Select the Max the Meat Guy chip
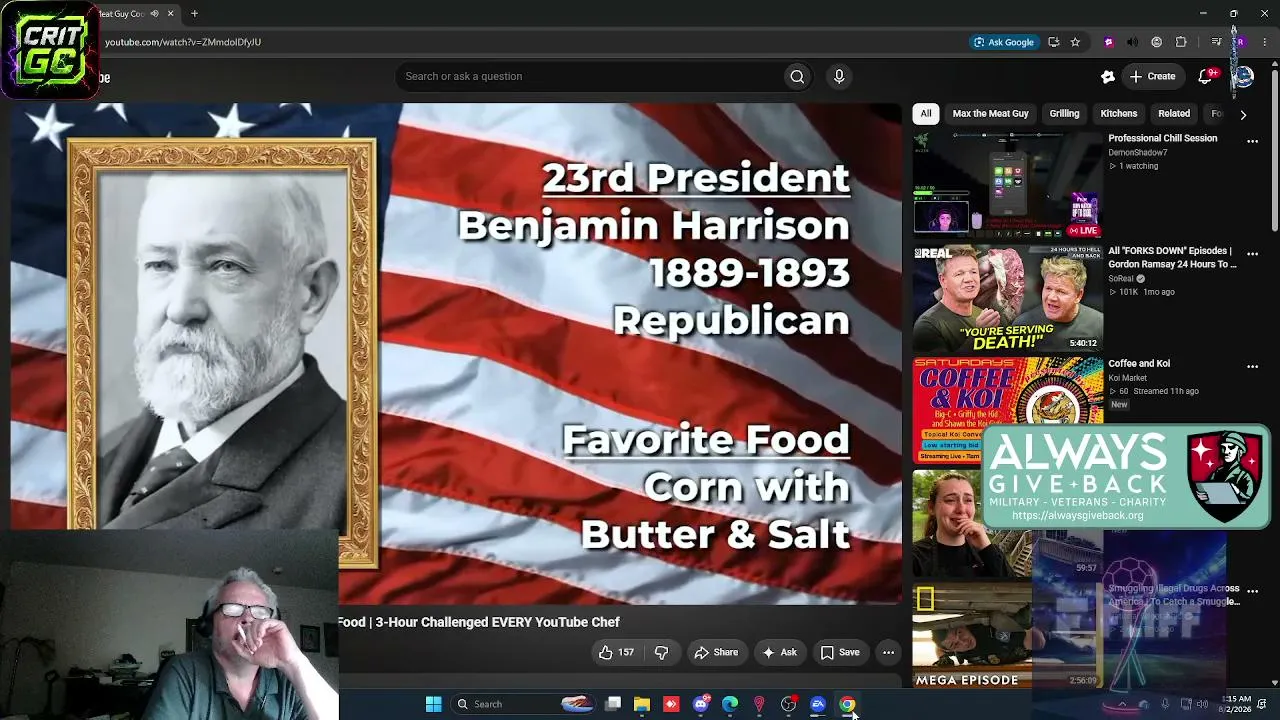 [x=990, y=114]
